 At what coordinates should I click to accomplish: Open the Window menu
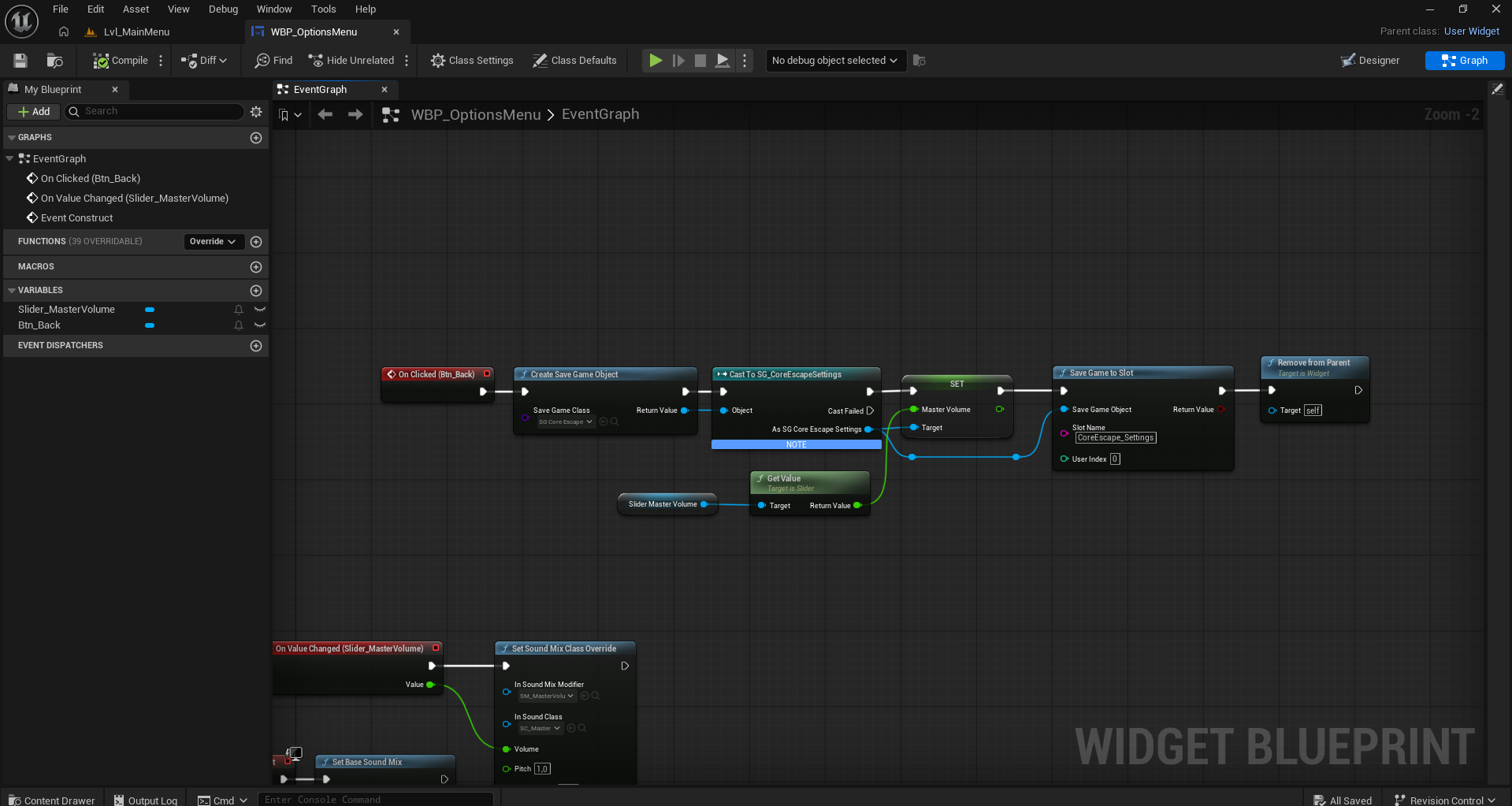pos(274,9)
